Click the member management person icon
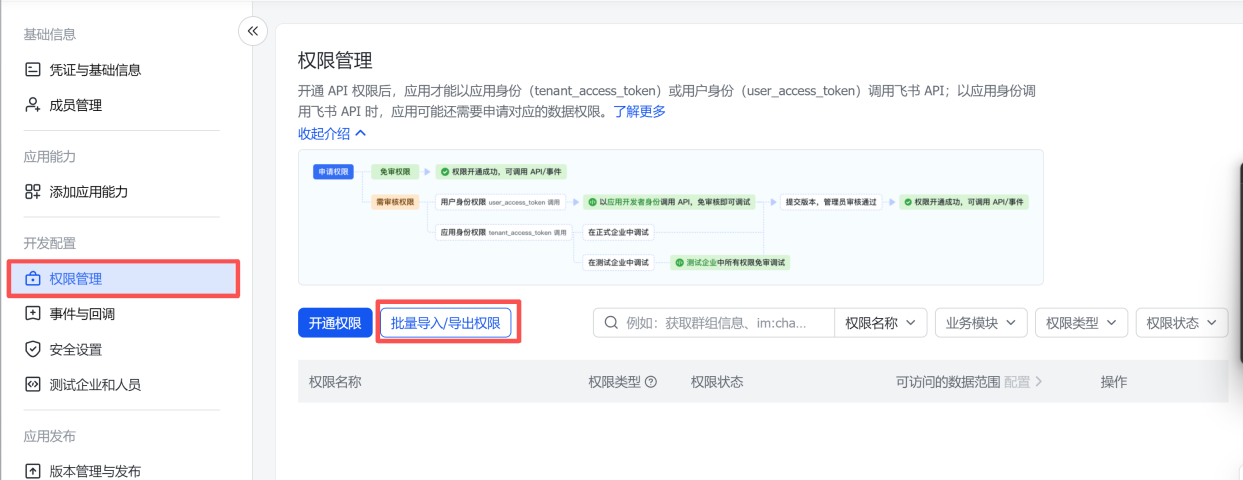The width and height of the screenshot is (1243, 480). point(33,105)
